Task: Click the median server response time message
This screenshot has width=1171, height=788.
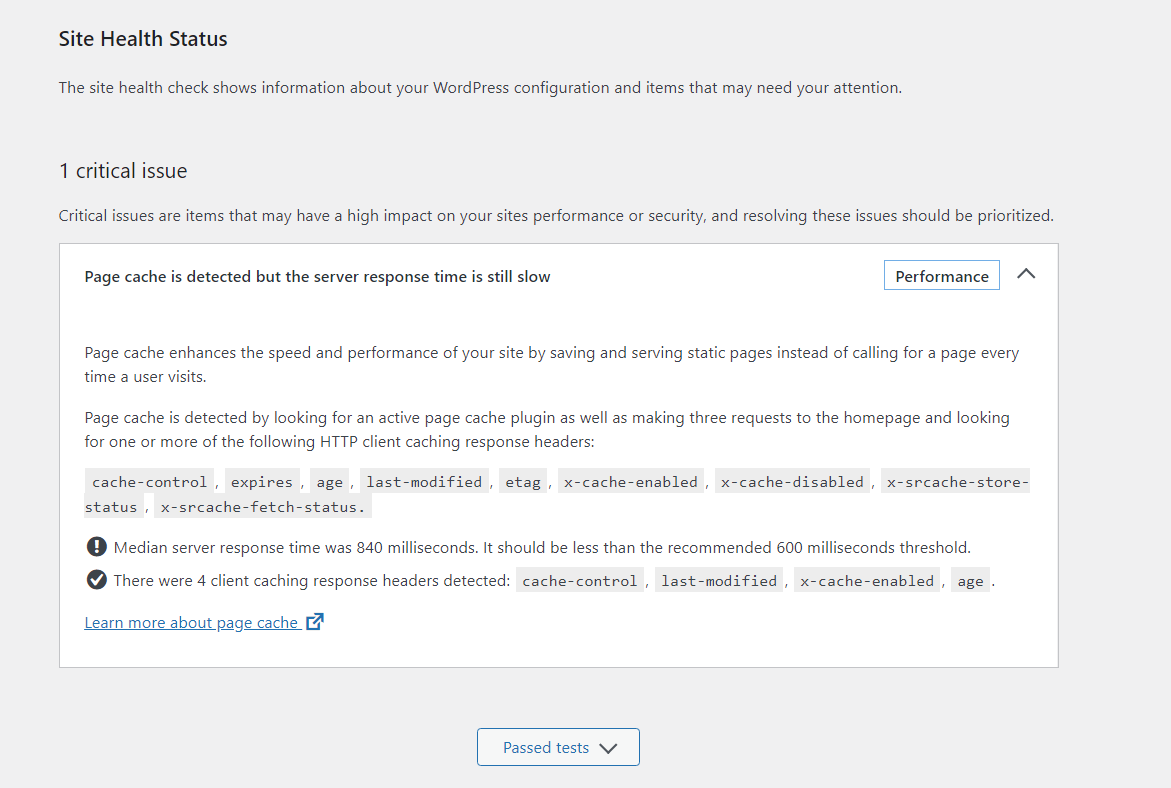Action: pyautogui.click(x=542, y=547)
